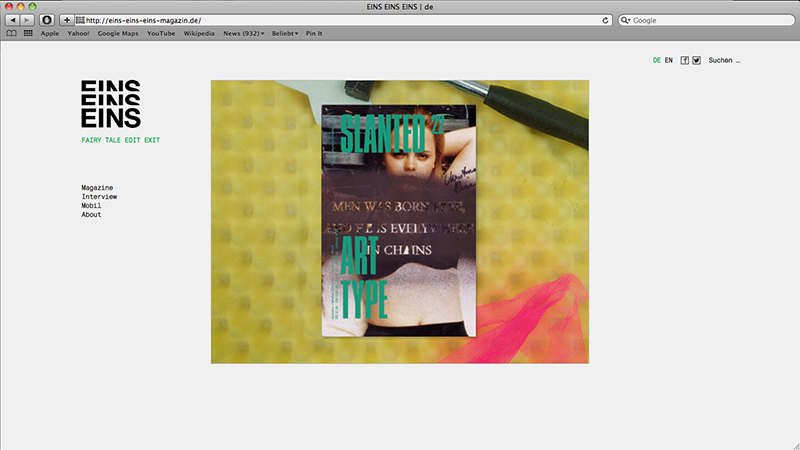Viewport: 800px width, 450px height.
Task: Click the address bar URL field
Action: point(343,20)
